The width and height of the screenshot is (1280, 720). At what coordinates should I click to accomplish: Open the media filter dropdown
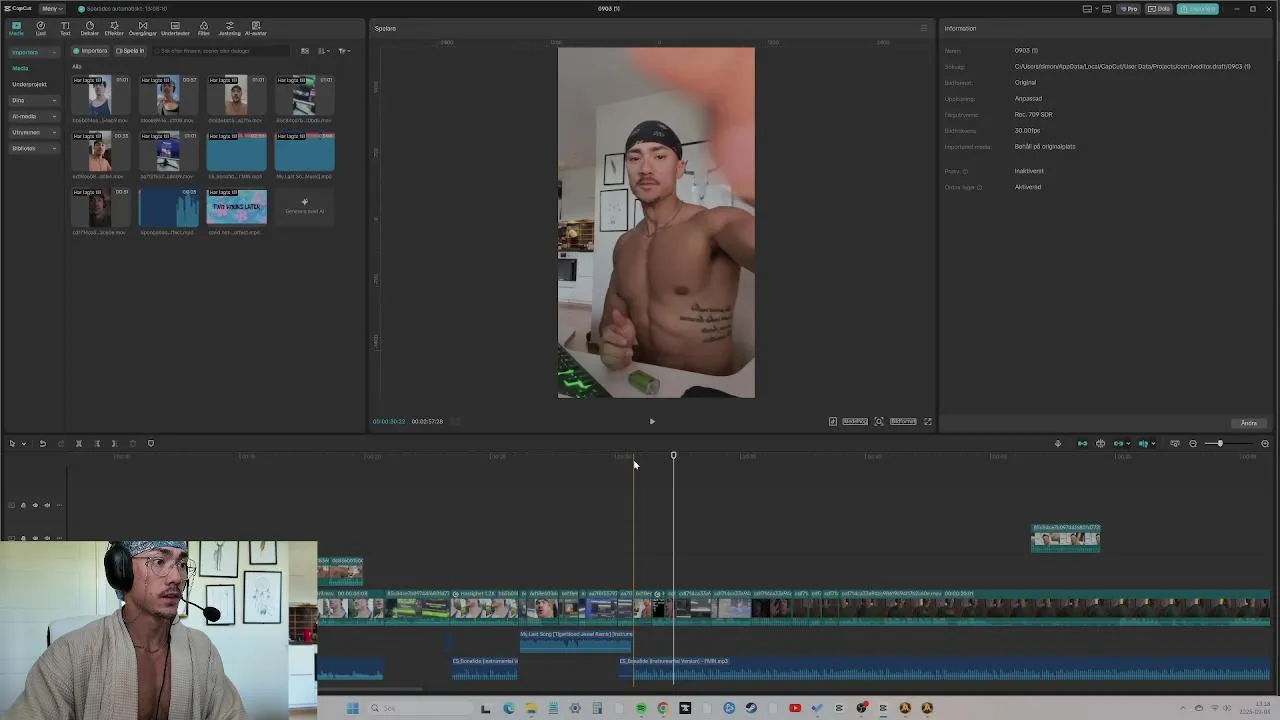pos(344,51)
